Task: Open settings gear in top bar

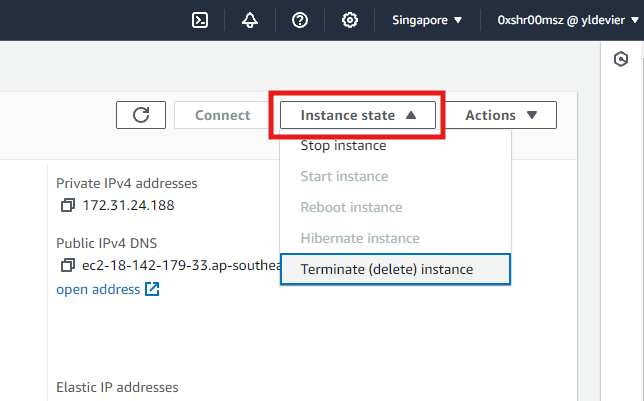Action: pos(350,20)
